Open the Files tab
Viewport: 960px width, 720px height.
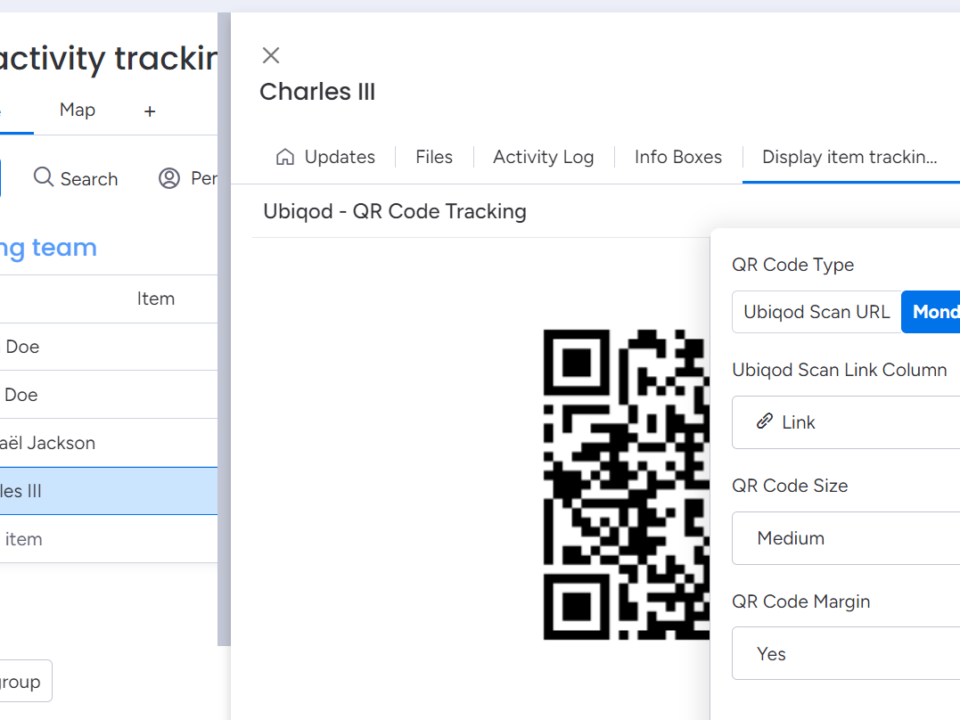pos(434,157)
